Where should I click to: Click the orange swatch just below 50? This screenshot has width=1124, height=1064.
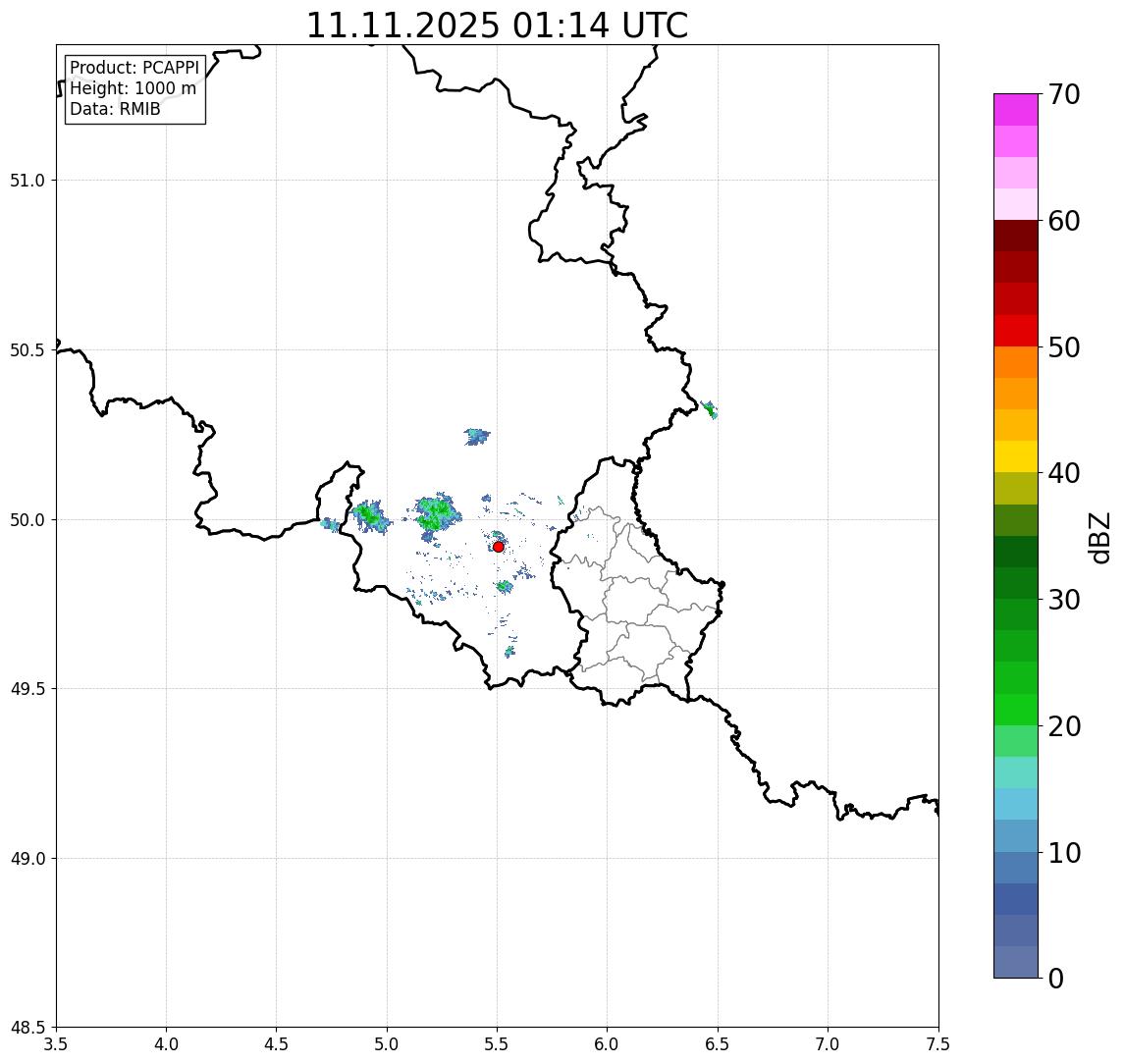[x=1016, y=362]
